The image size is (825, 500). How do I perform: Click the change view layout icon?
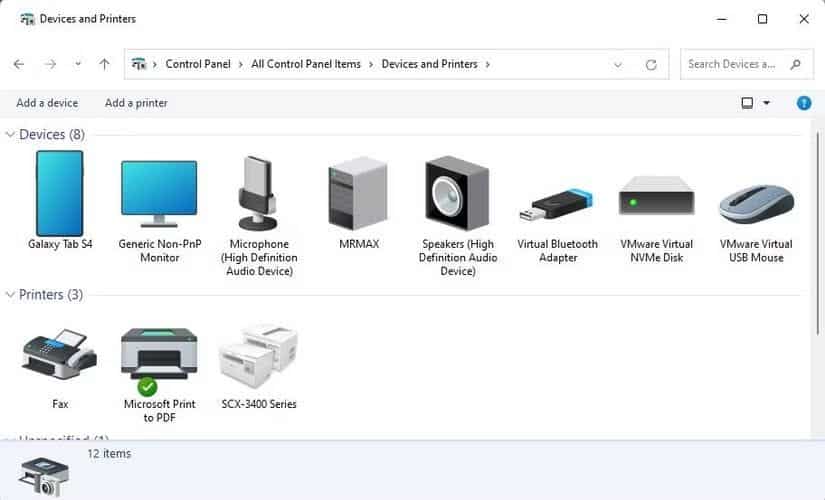(x=747, y=103)
